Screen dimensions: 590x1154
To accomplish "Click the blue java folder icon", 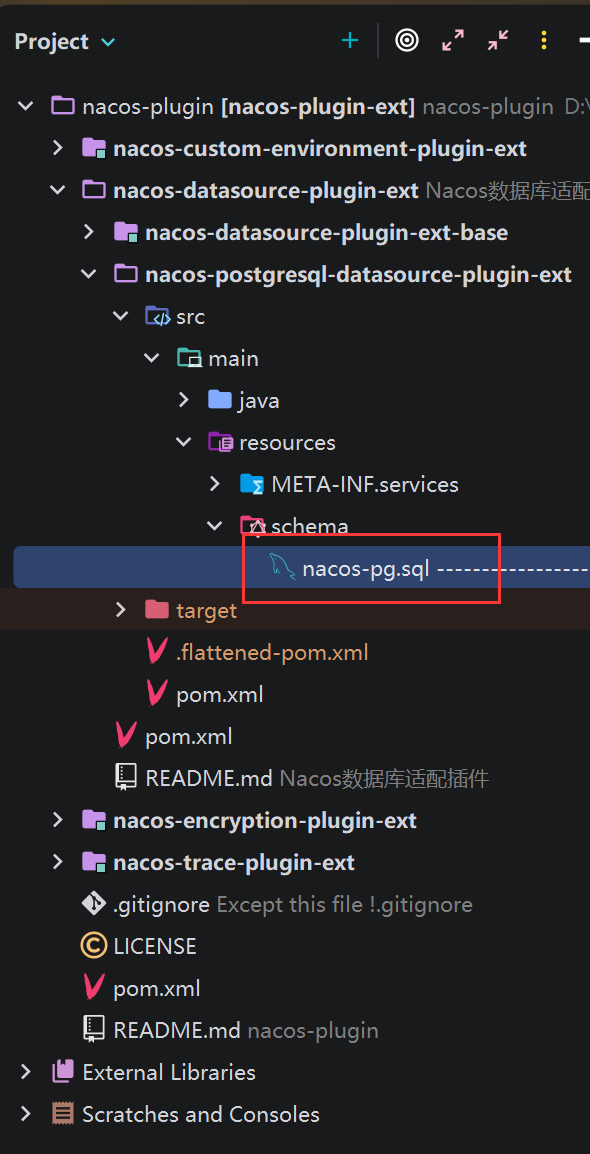I will 220,400.
